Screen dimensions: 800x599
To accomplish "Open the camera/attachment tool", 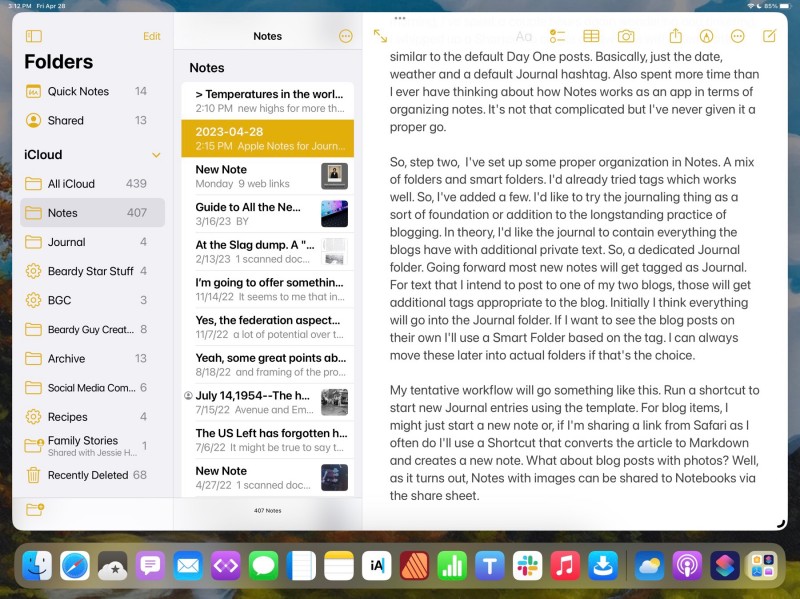I will [627, 35].
